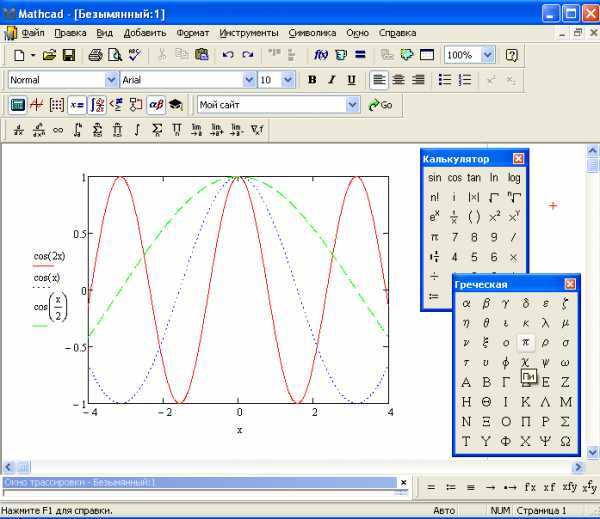Viewport: 600px width, 519px height.
Task: Close the Греческая palette
Action: click(x=570, y=284)
